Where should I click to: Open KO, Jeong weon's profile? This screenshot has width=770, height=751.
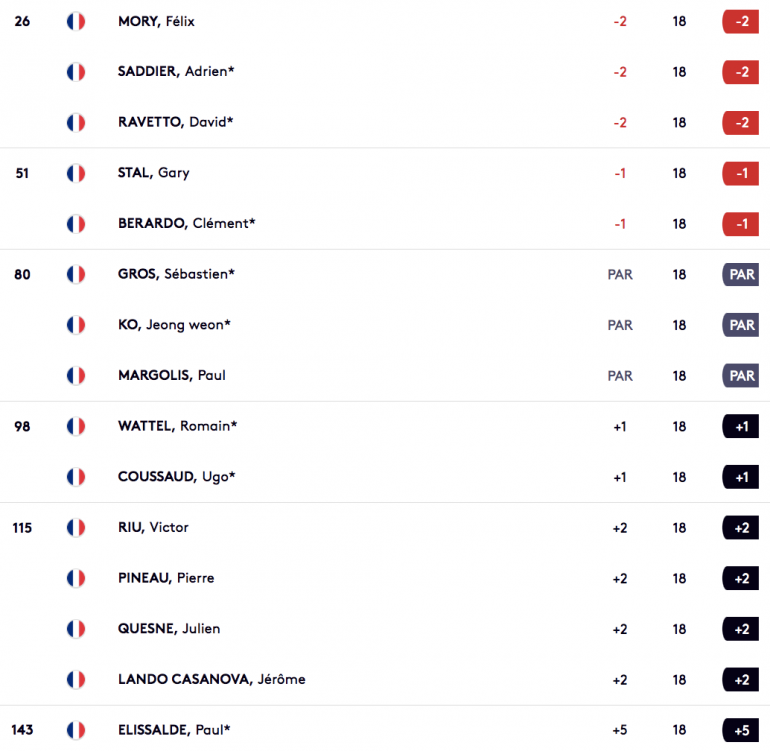(x=174, y=325)
